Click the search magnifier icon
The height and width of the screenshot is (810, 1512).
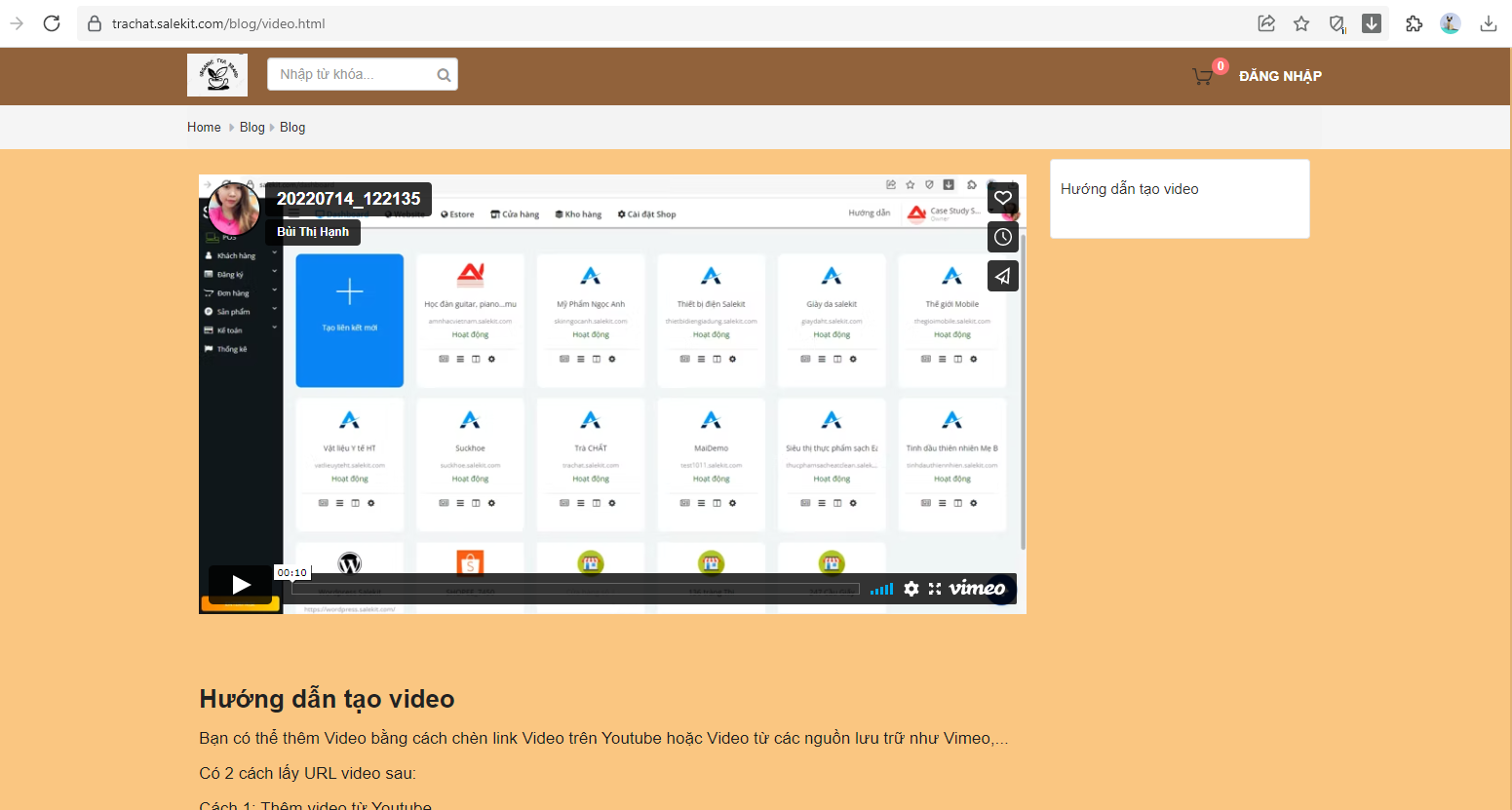pyautogui.click(x=444, y=75)
